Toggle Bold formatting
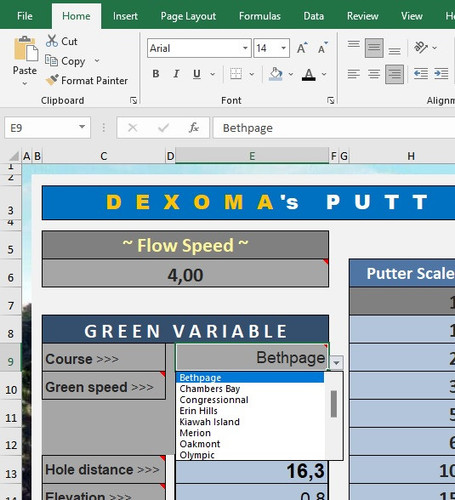Image resolution: width=455 pixels, height=500 pixels. tap(156, 74)
